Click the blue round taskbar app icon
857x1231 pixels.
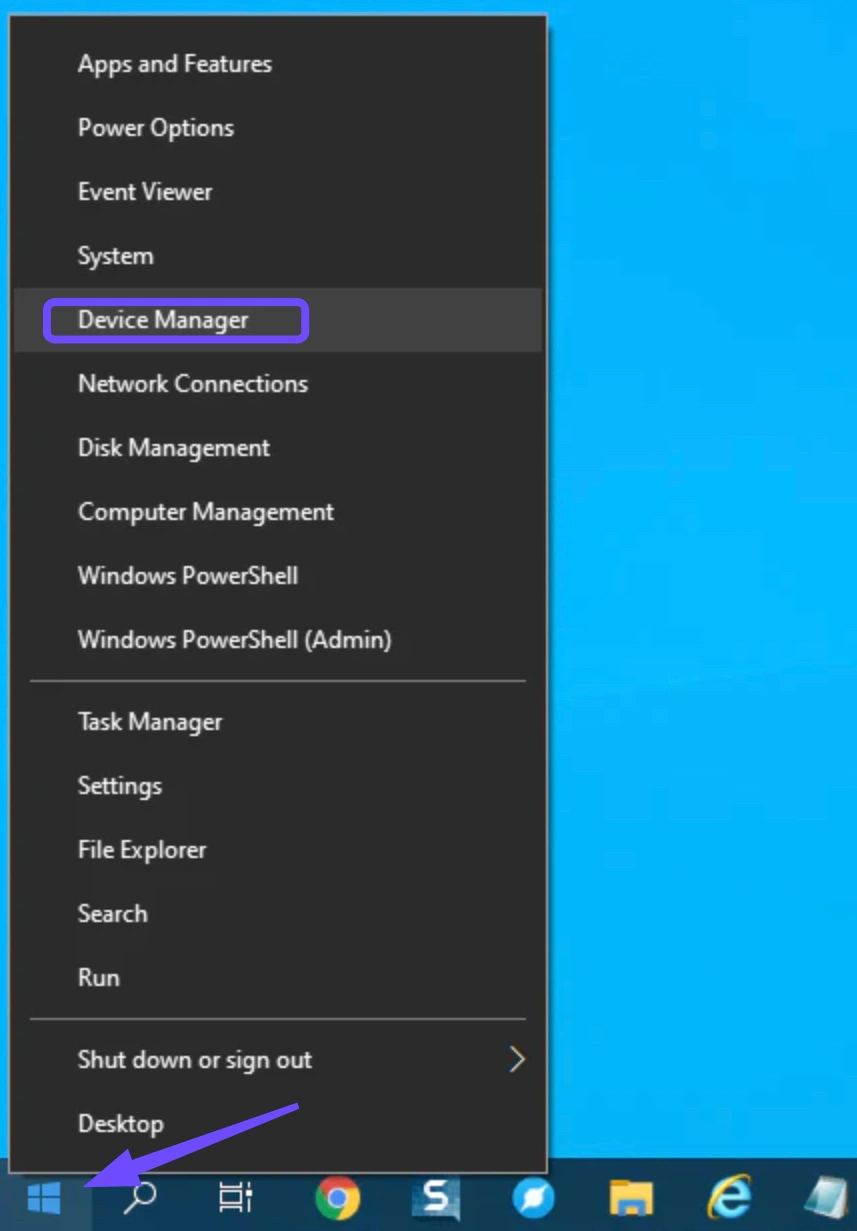533,1197
